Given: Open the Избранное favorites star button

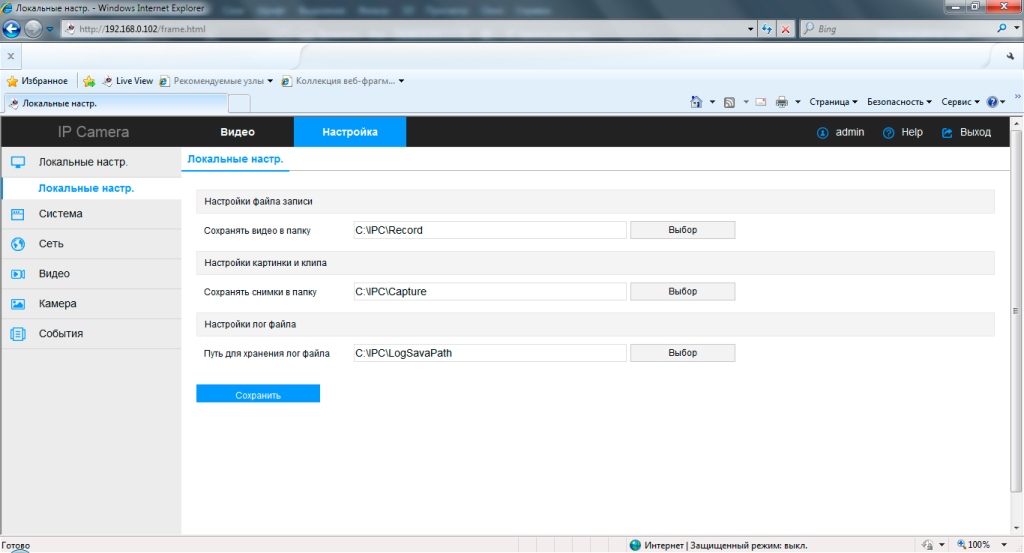Looking at the screenshot, I should click(37, 81).
